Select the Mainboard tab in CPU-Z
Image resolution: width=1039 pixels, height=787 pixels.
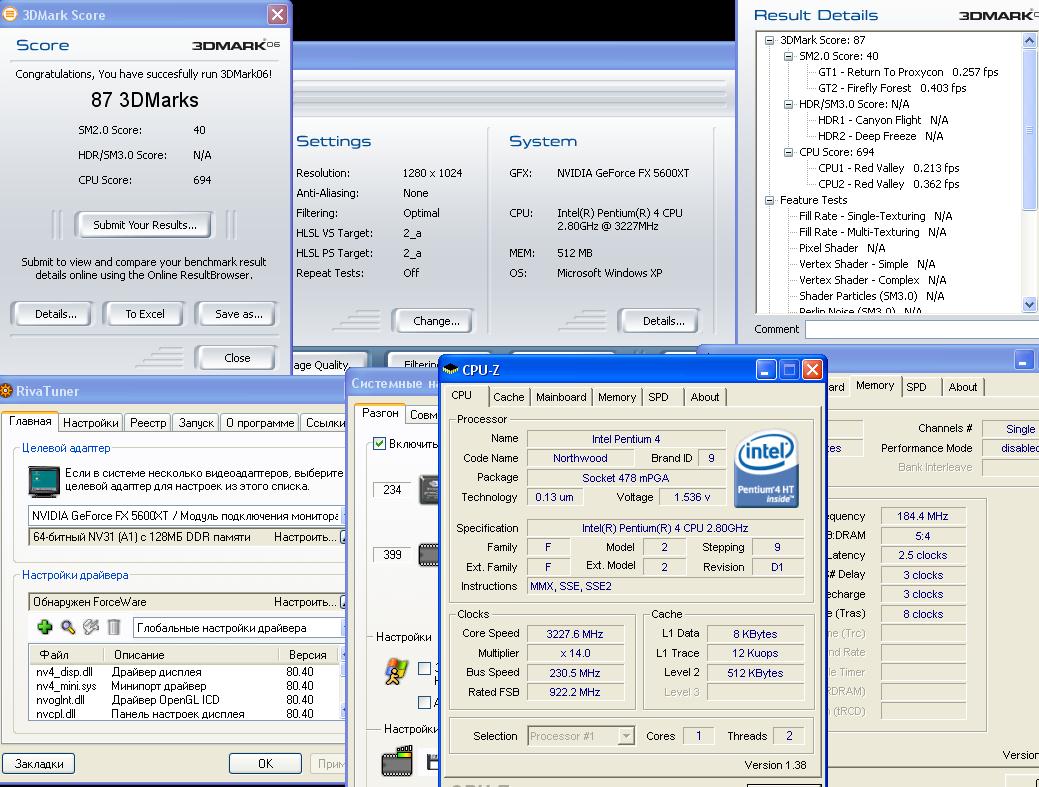[561, 397]
